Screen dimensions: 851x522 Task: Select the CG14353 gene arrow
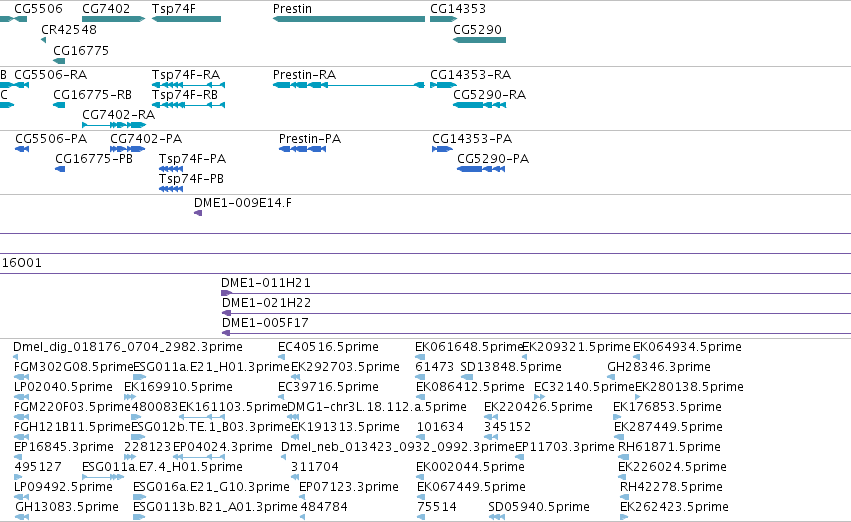tap(443, 19)
